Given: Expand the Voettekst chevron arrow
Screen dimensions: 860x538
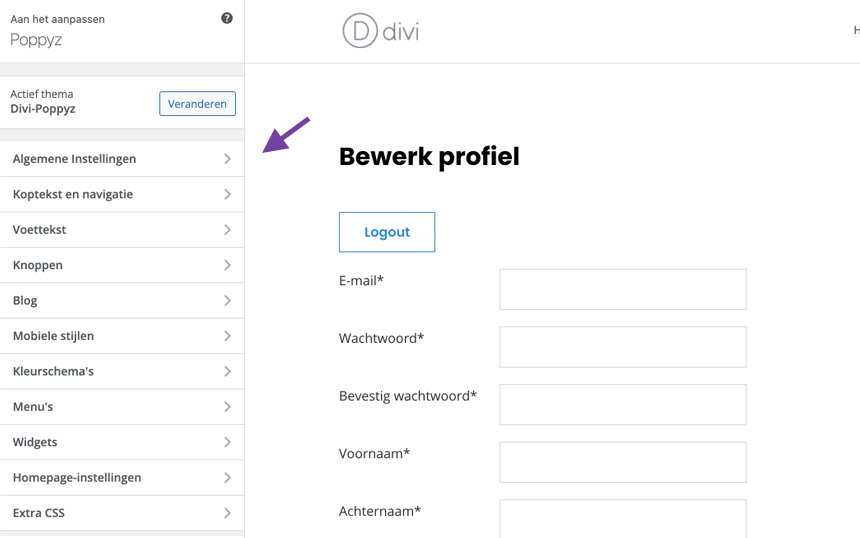Looking at the screenshot, I should pos(227,230).
